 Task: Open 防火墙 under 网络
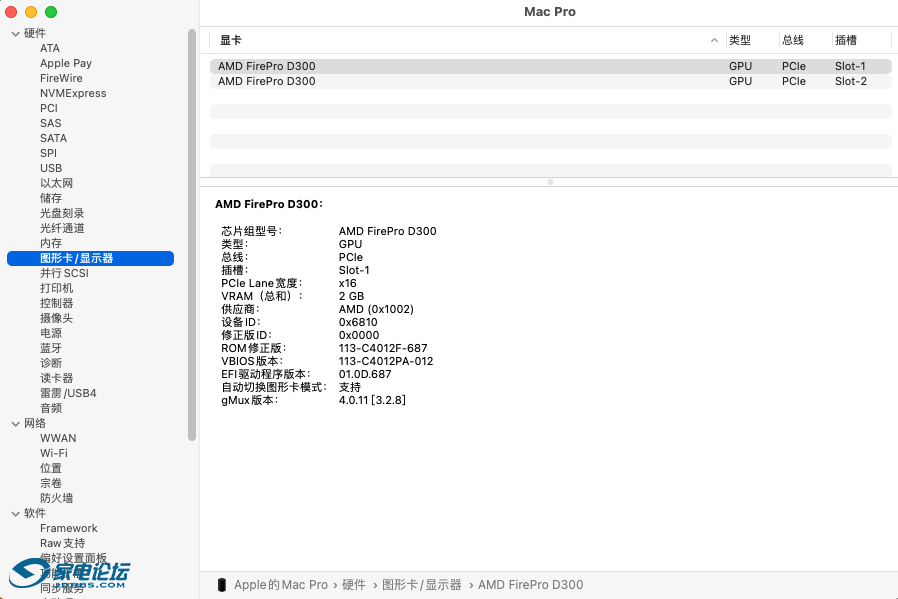pyautogui.click(x=56, y=498)
